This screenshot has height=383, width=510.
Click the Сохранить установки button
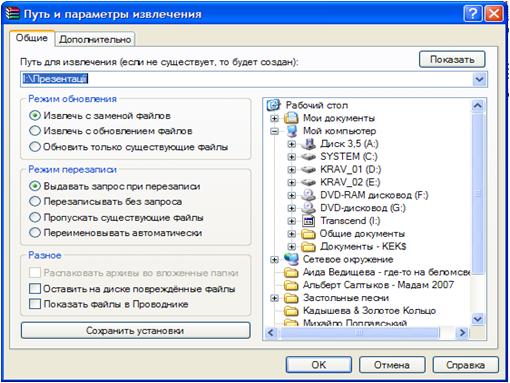(135, 330)
